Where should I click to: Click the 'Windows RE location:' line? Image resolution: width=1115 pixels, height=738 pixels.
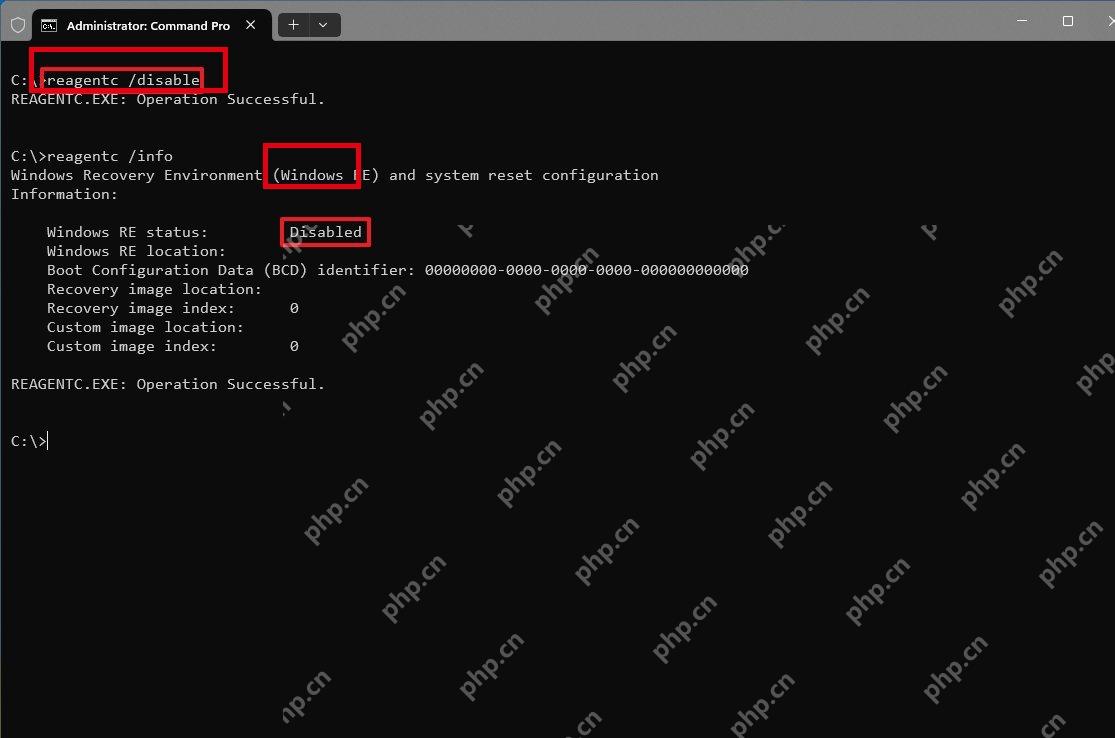click(x=136, y=251)
